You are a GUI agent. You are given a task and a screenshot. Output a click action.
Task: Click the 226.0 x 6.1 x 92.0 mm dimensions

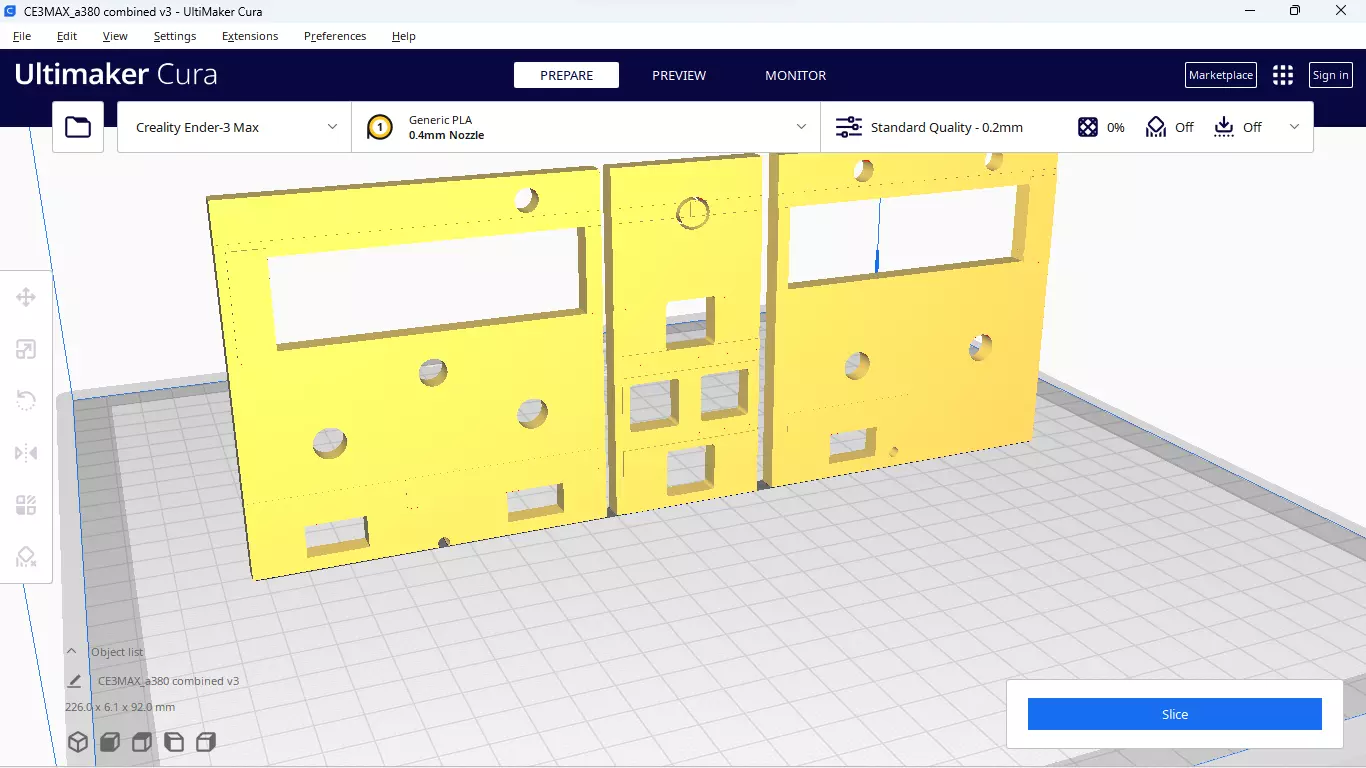[x=120, y=707]
